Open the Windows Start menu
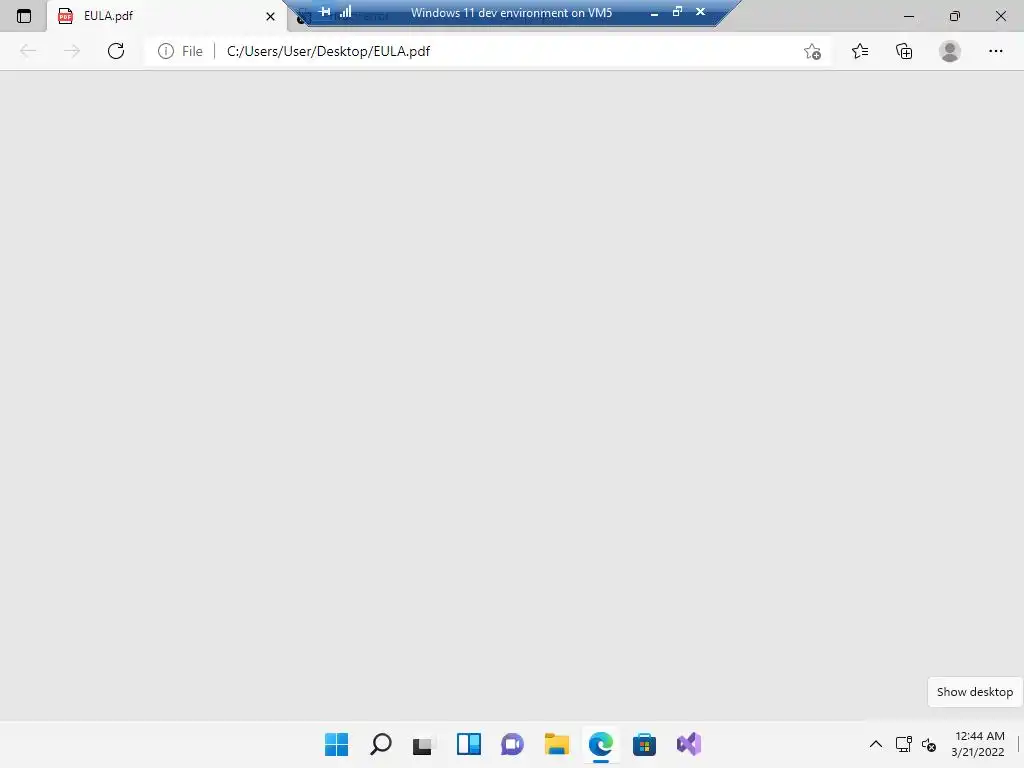 (x=337, y=744)
